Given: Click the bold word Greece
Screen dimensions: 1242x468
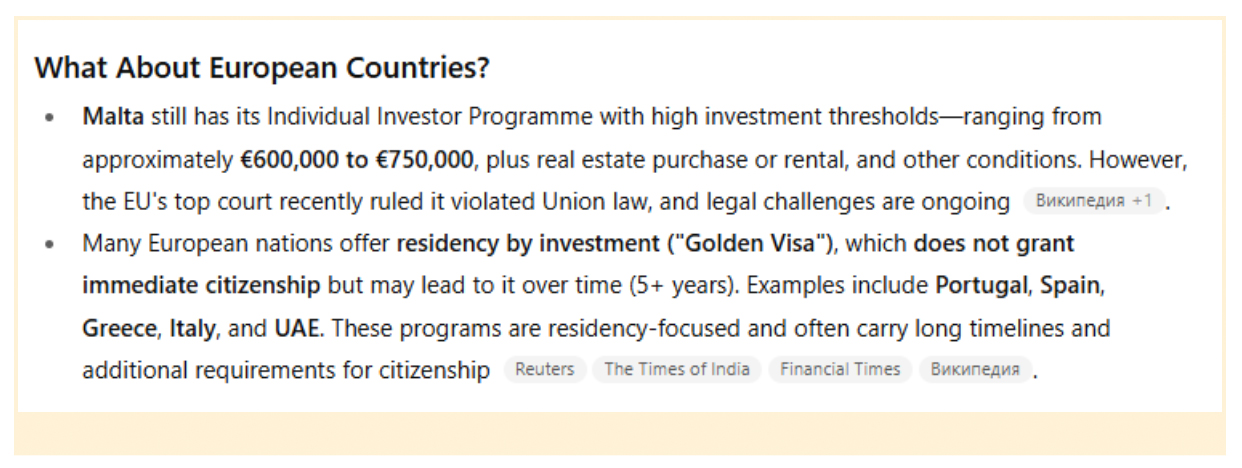Looking at the screenshot, I should coord(119,327).
